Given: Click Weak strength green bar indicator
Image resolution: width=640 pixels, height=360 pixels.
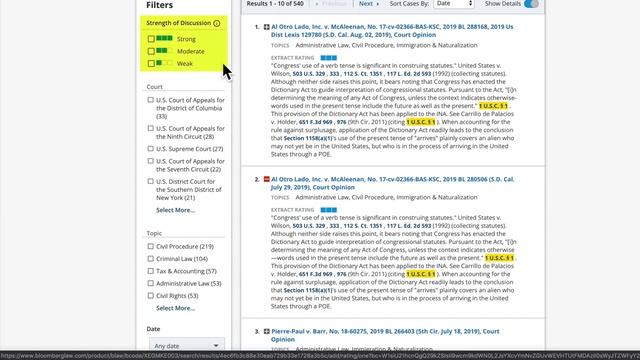Looking at the screenshot, I should (x=164, y=63).
